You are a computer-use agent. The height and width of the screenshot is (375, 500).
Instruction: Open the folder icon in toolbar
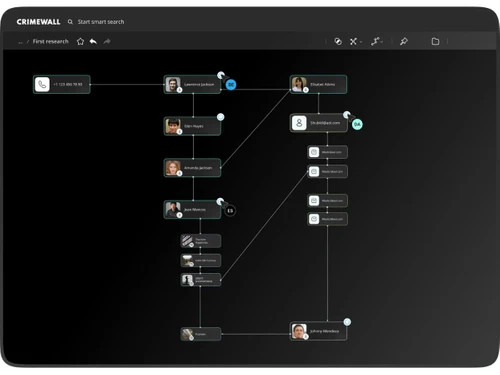(435, 41)
